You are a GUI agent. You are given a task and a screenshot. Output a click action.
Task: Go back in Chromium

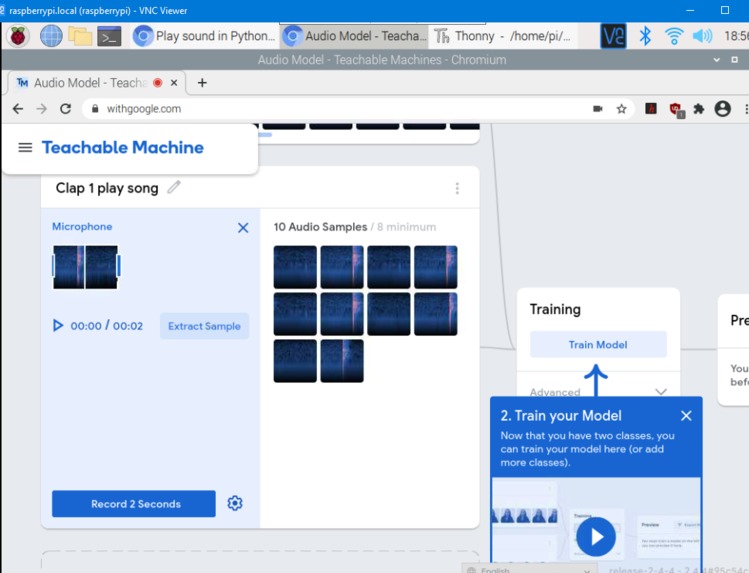pyautogui.click(x=18, y=109)
